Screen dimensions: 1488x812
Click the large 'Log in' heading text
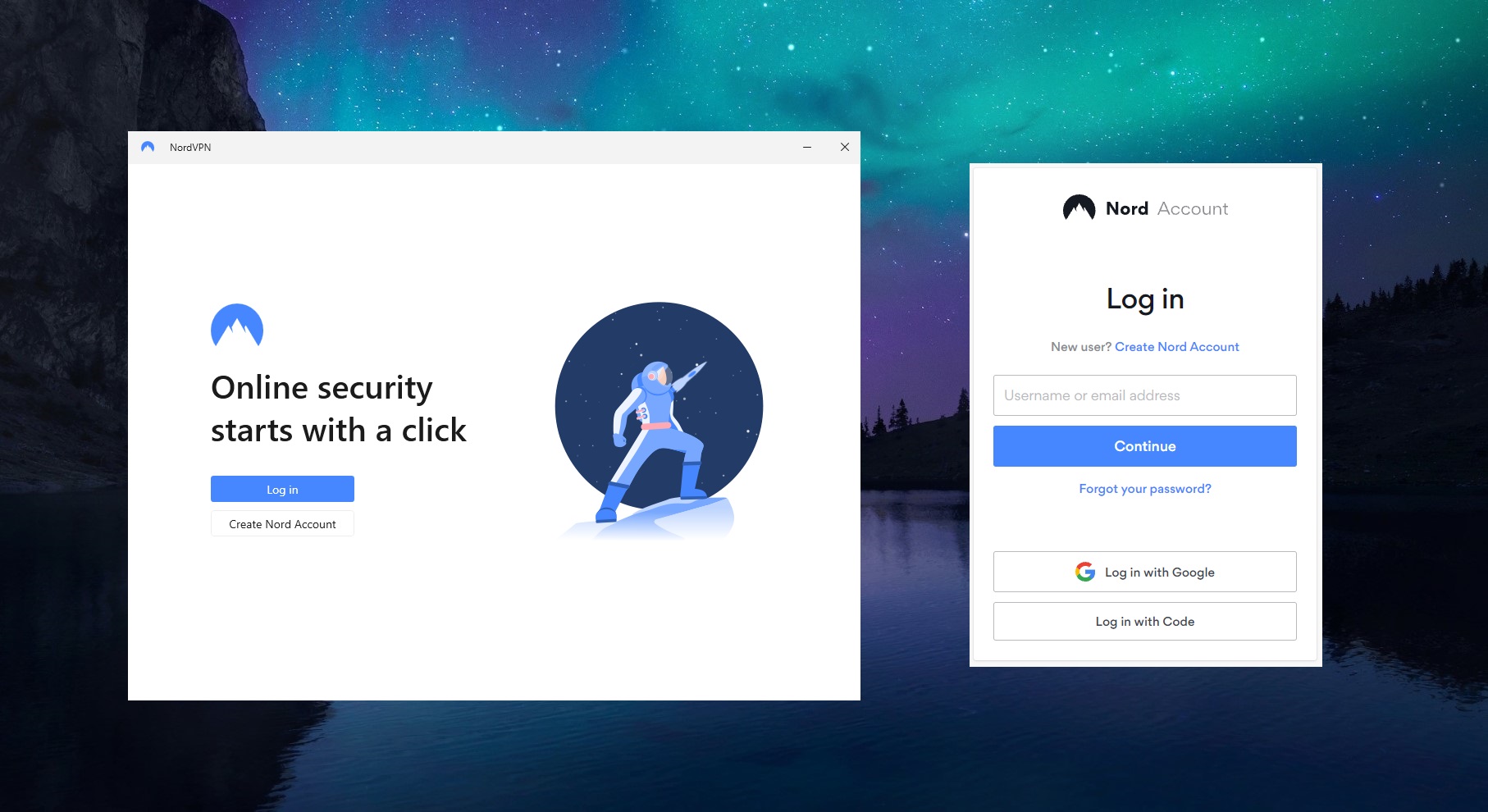[x=1144, y=299]
